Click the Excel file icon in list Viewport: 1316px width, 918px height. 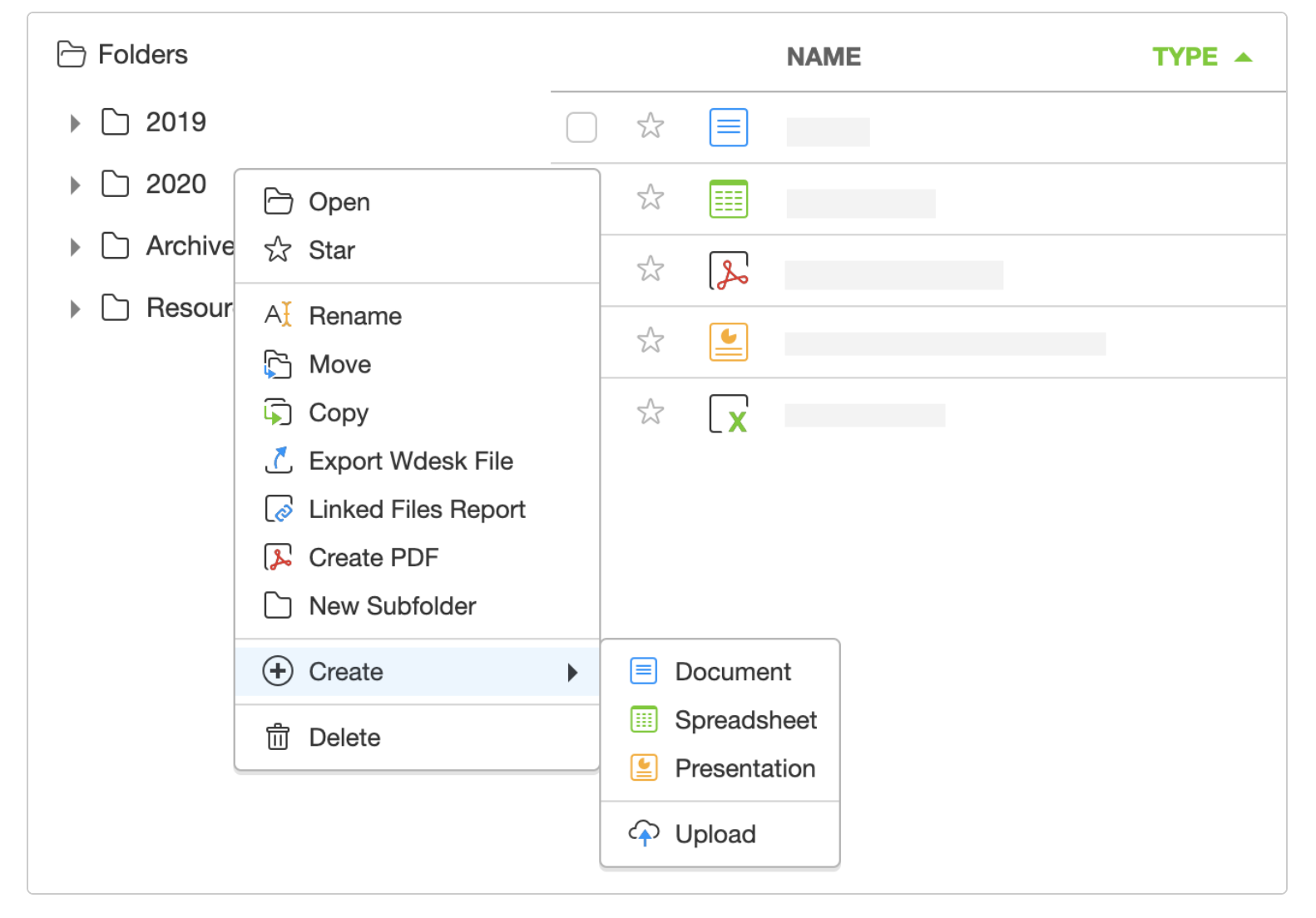[729, 413]
